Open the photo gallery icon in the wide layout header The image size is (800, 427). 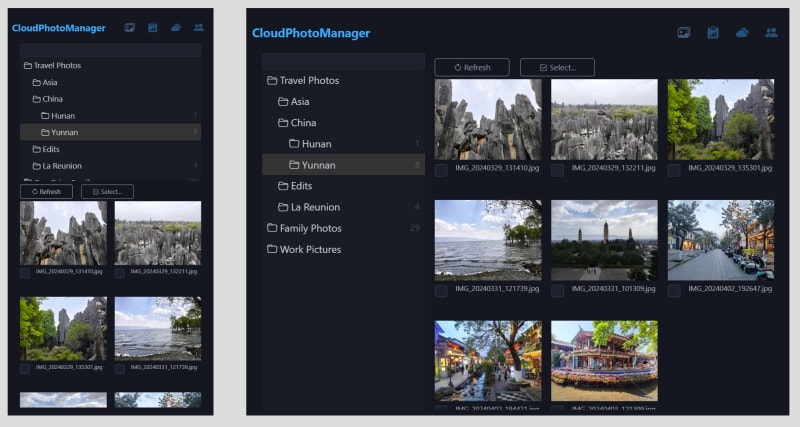pos(684,33)
